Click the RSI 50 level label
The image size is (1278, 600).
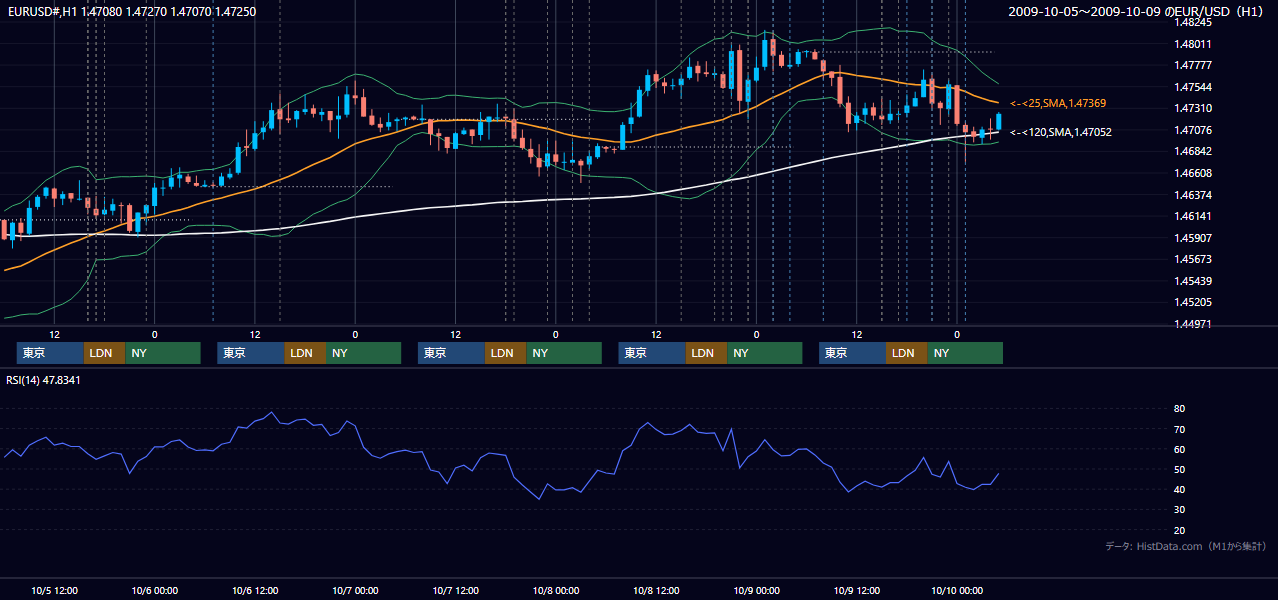coord(1180,469)
